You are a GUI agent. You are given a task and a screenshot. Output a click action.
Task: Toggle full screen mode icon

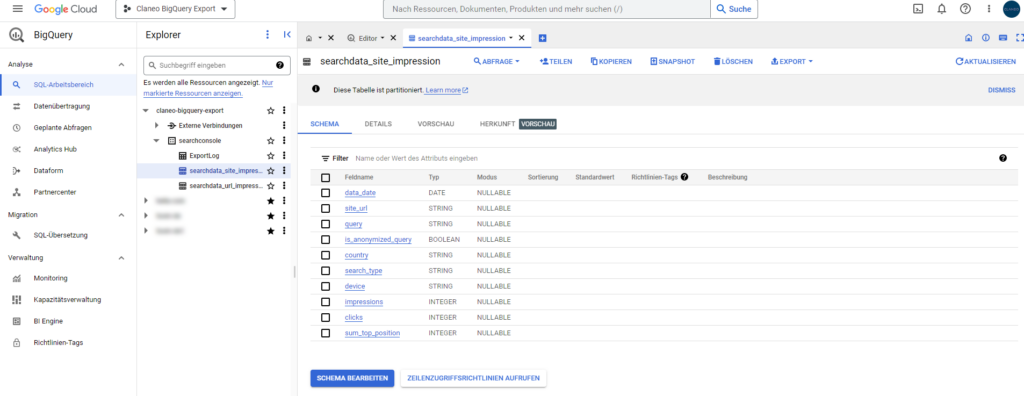[x=1019, y=38]
